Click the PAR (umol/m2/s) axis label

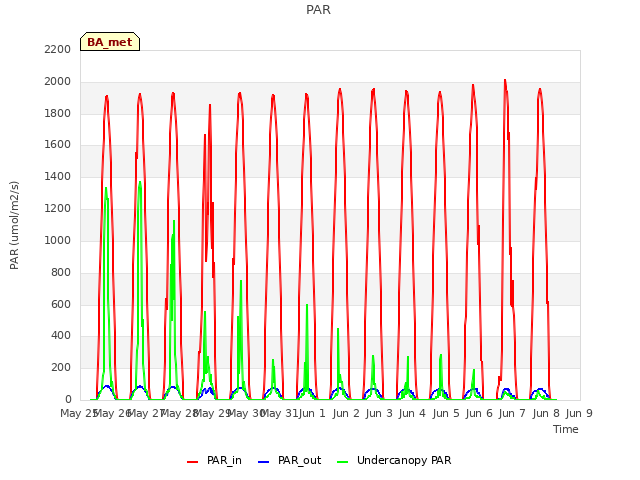coord(14,225)
